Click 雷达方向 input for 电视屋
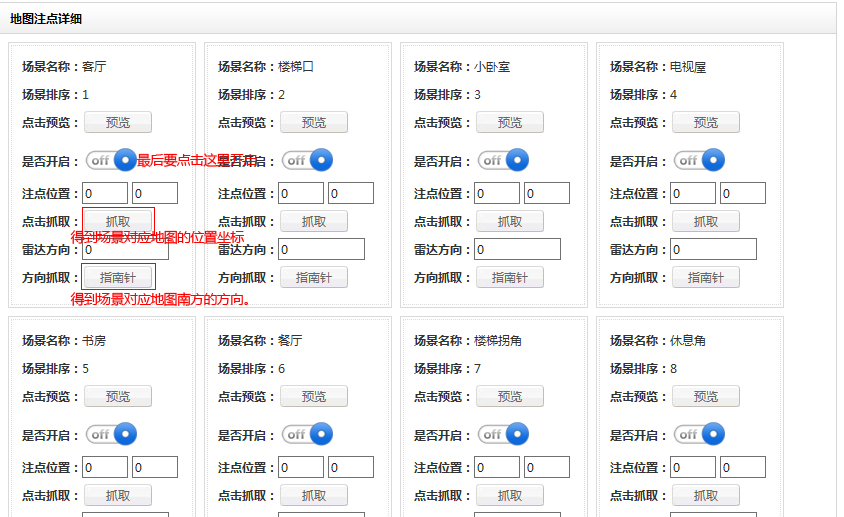Image resolution: width=844 pixels, height=517 pixels. (713, 249)
